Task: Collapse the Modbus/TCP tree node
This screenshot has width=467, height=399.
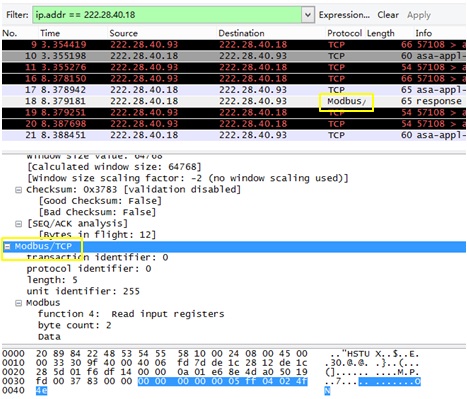Action: tap(7, 247)
